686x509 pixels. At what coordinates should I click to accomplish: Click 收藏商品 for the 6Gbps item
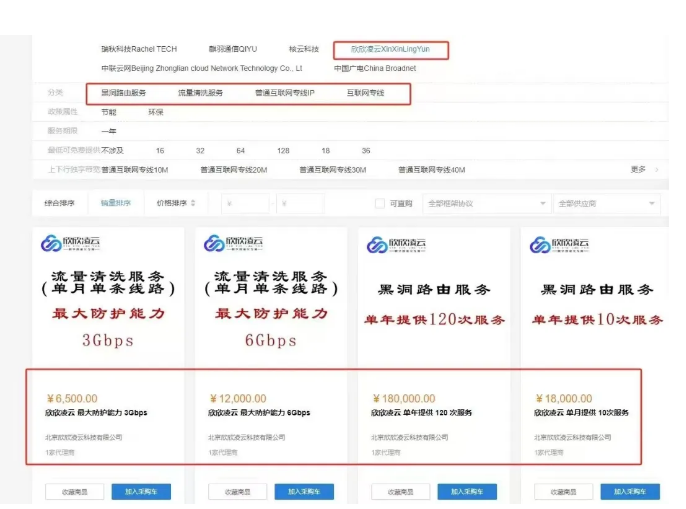(x=238, y=492)
